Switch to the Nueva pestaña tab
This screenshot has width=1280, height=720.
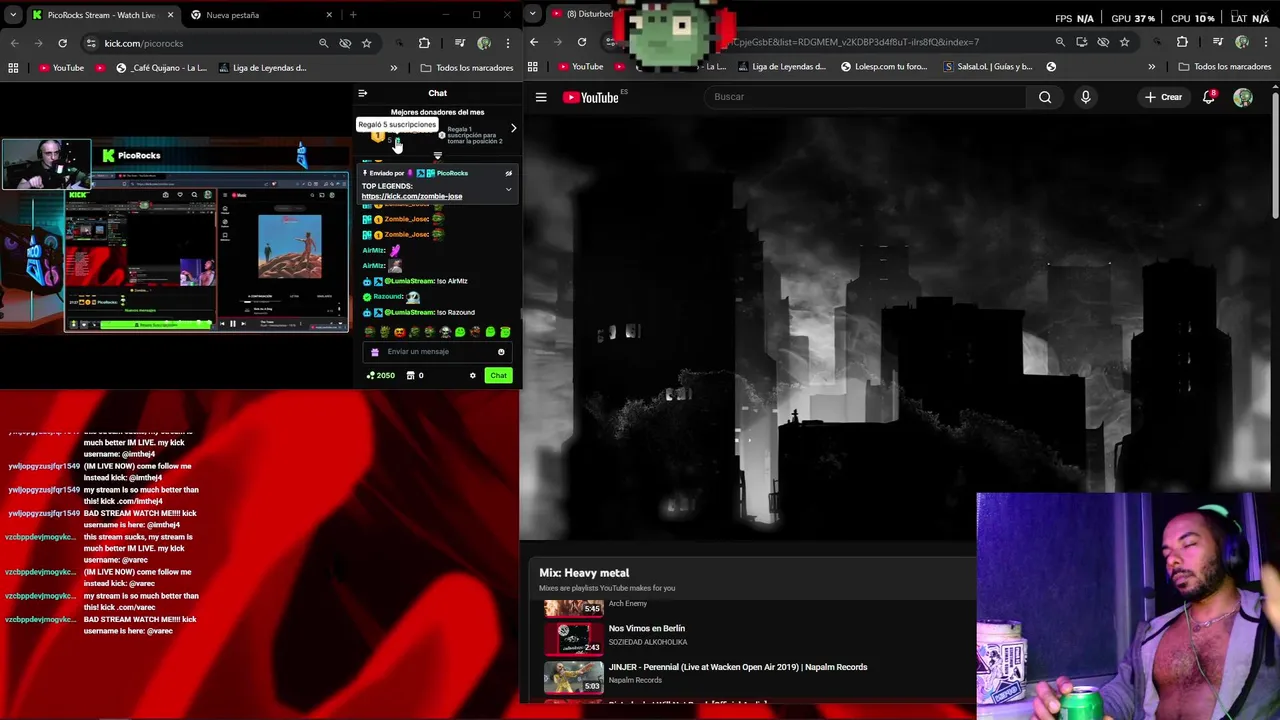[x=261, y=15]
